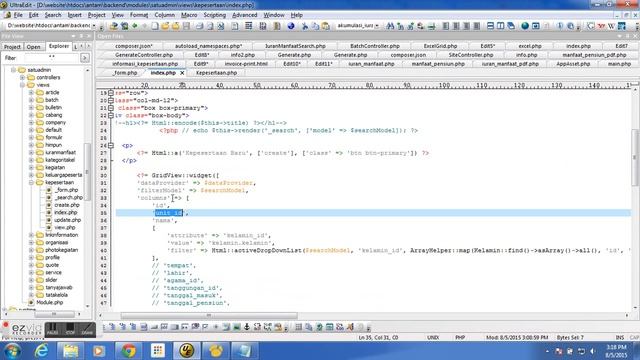Click the green Forward arrow toolbar icon
Image resolution: width=640 pixels, height=360 pixels.
coord(135,26)
